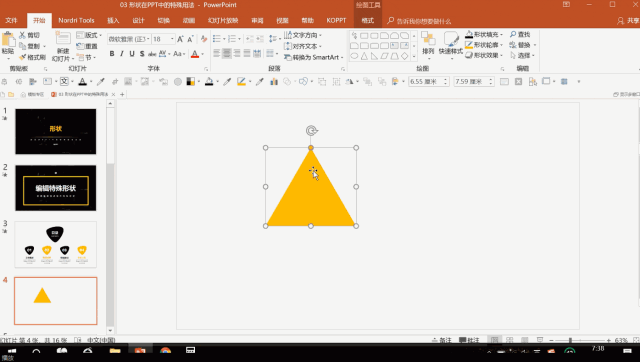Click the shape width field 7.59 厘米

473,82
